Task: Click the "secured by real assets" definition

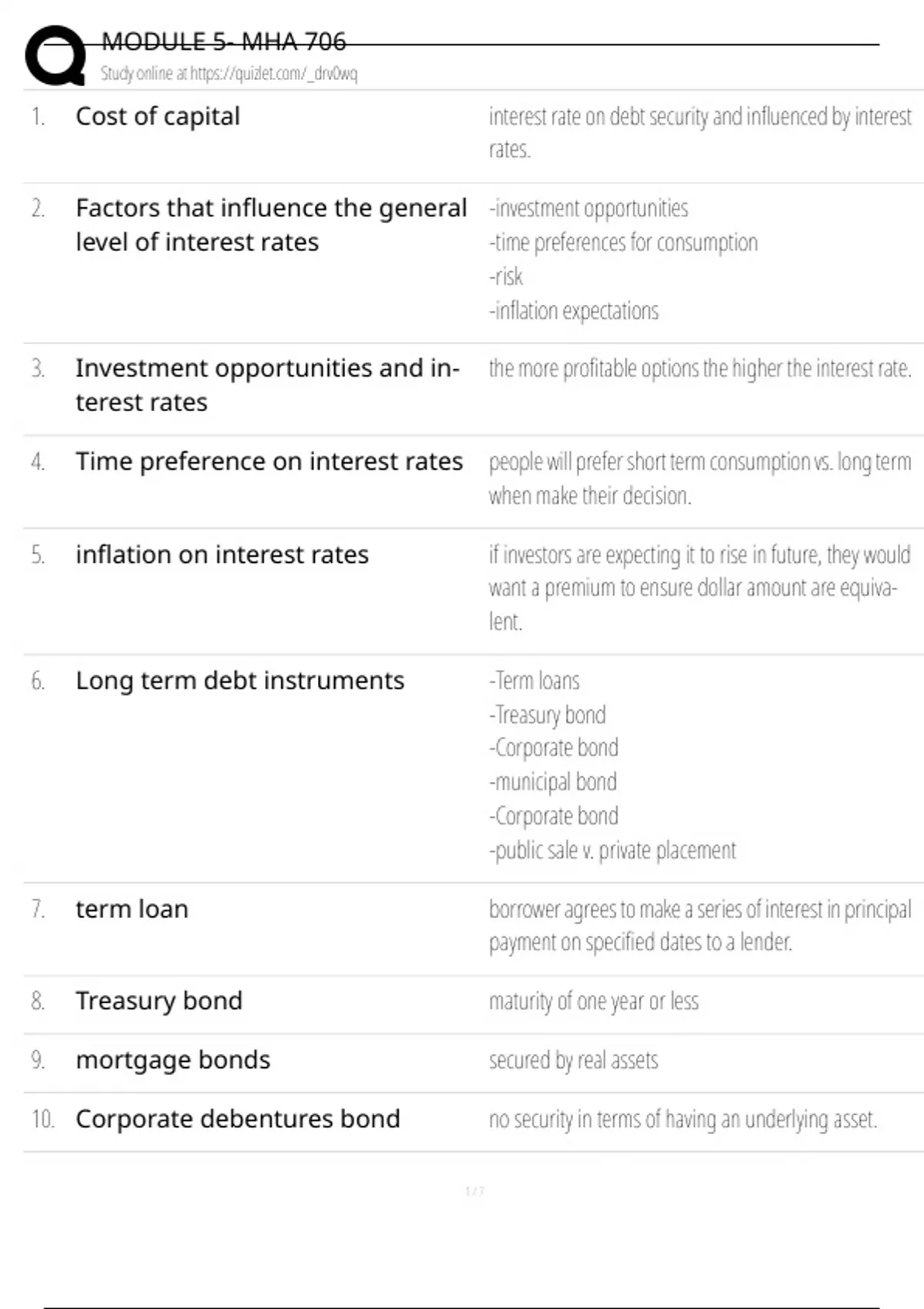Action: pyautogui.click(x=574, y=1061)
